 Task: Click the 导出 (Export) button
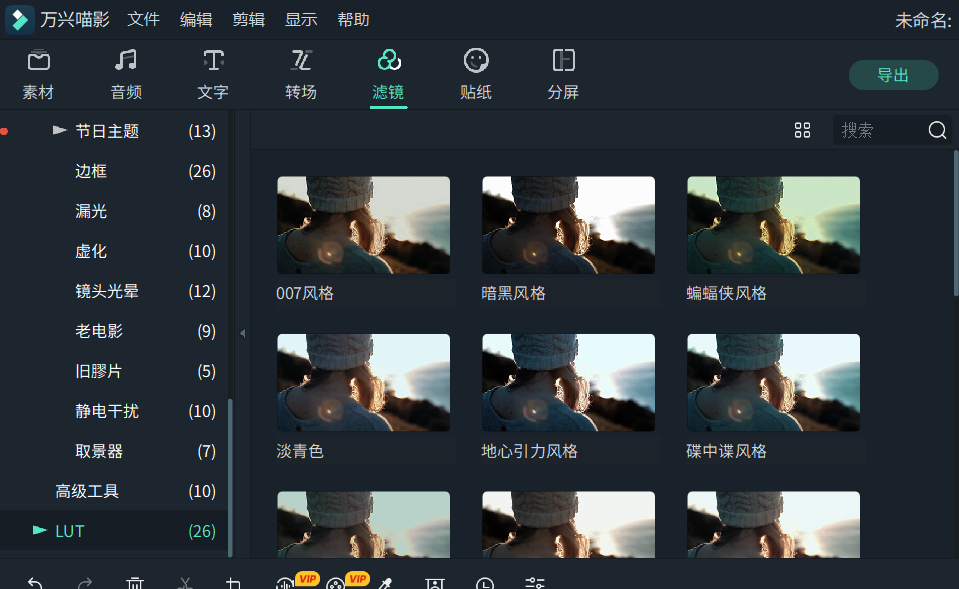coord(893,74)
